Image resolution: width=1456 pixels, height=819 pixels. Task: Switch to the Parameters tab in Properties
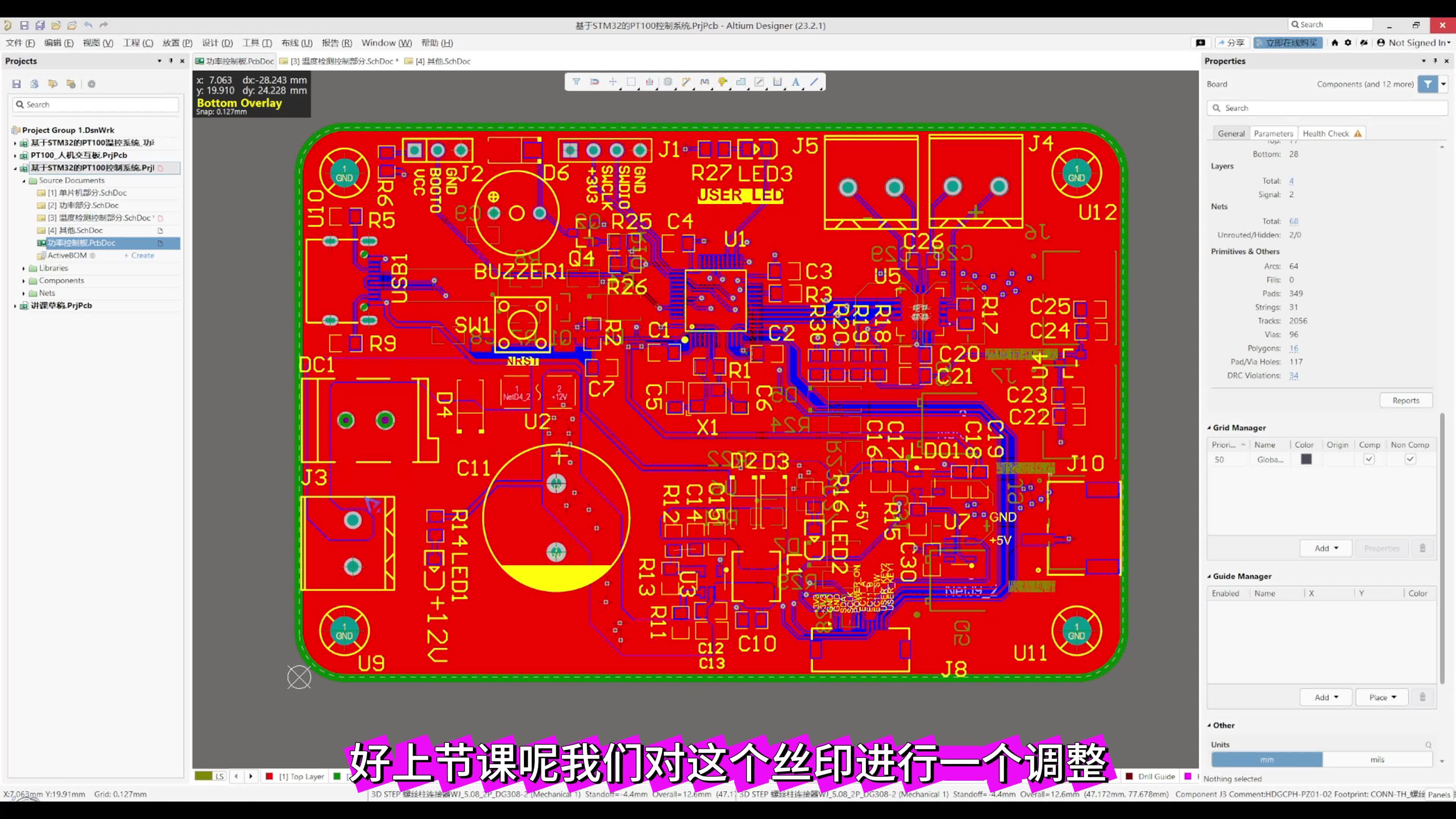[x=1273, y=133]
